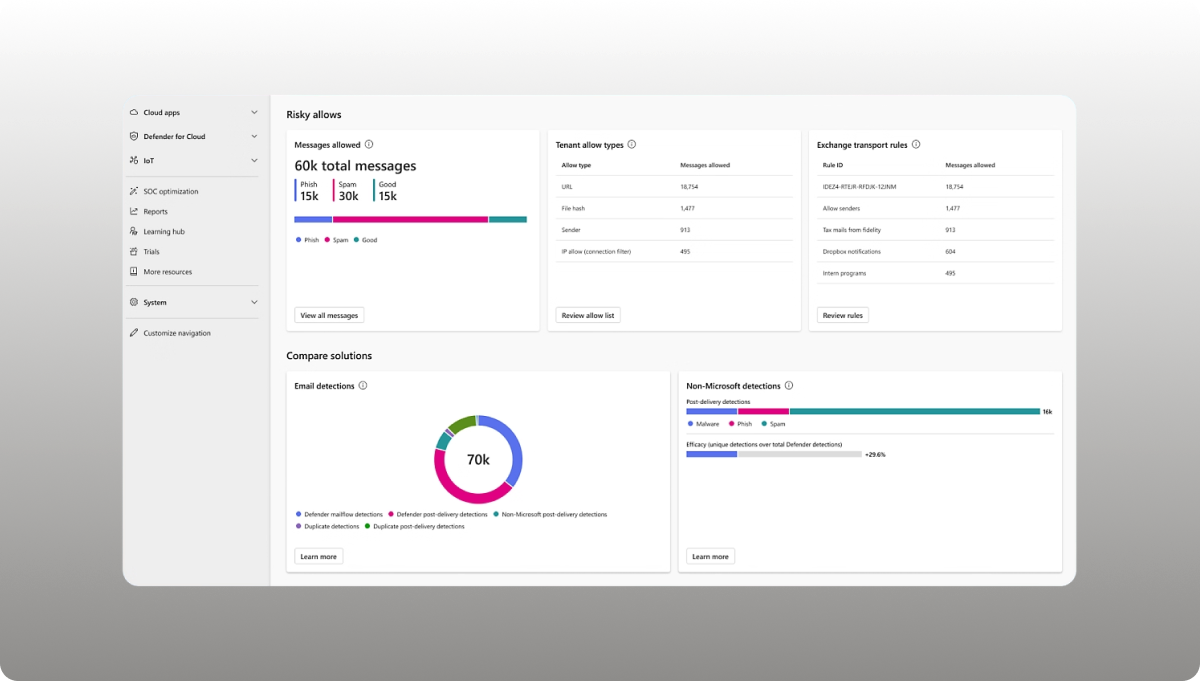
Task: Click info icon beside Messages allowed
Action: coord(369,145)
